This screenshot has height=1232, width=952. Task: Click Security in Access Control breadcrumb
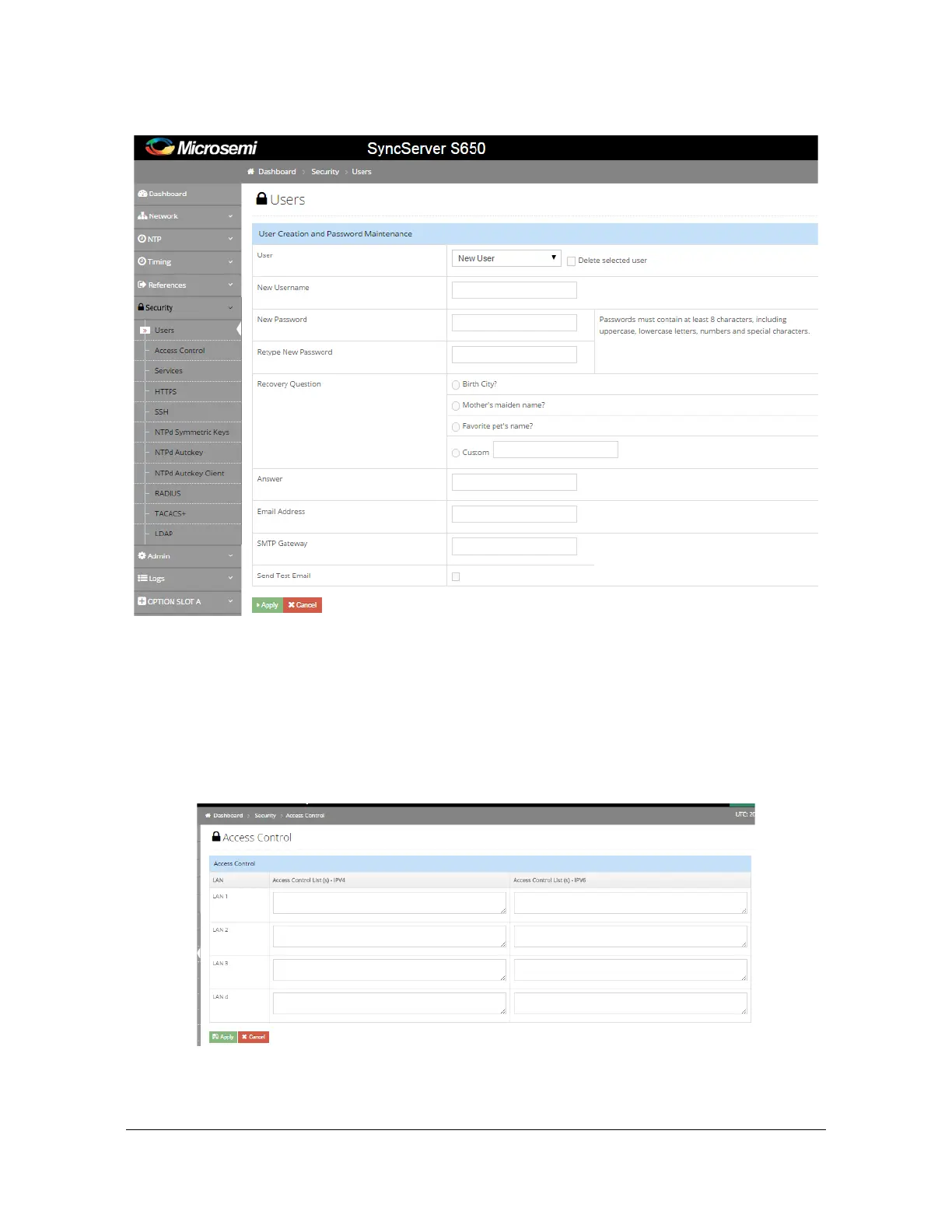point(265,816)
